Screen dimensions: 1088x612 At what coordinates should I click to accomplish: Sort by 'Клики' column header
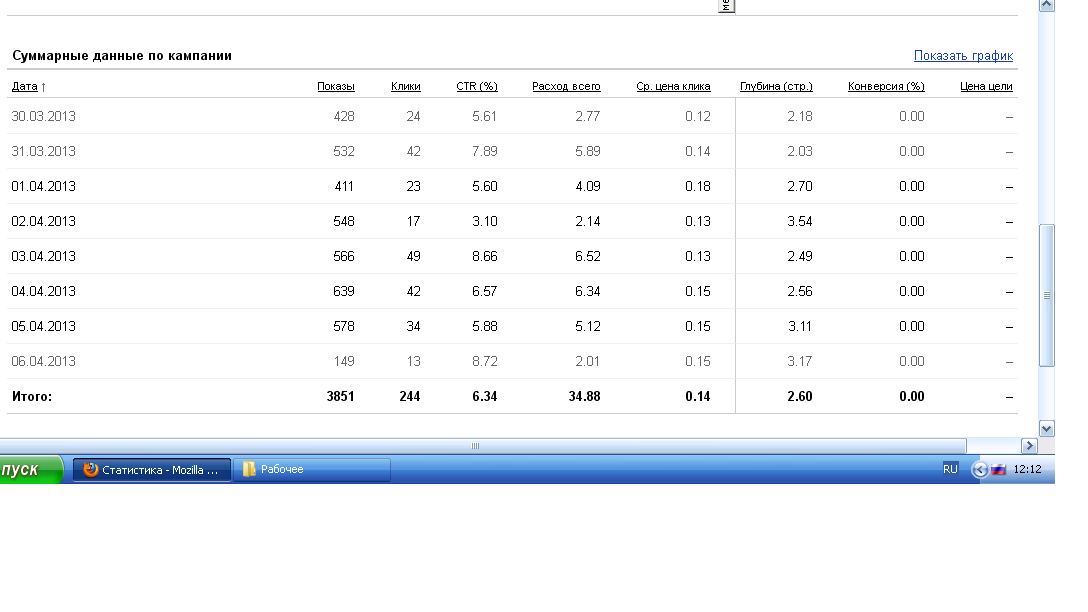pos(405,87)
